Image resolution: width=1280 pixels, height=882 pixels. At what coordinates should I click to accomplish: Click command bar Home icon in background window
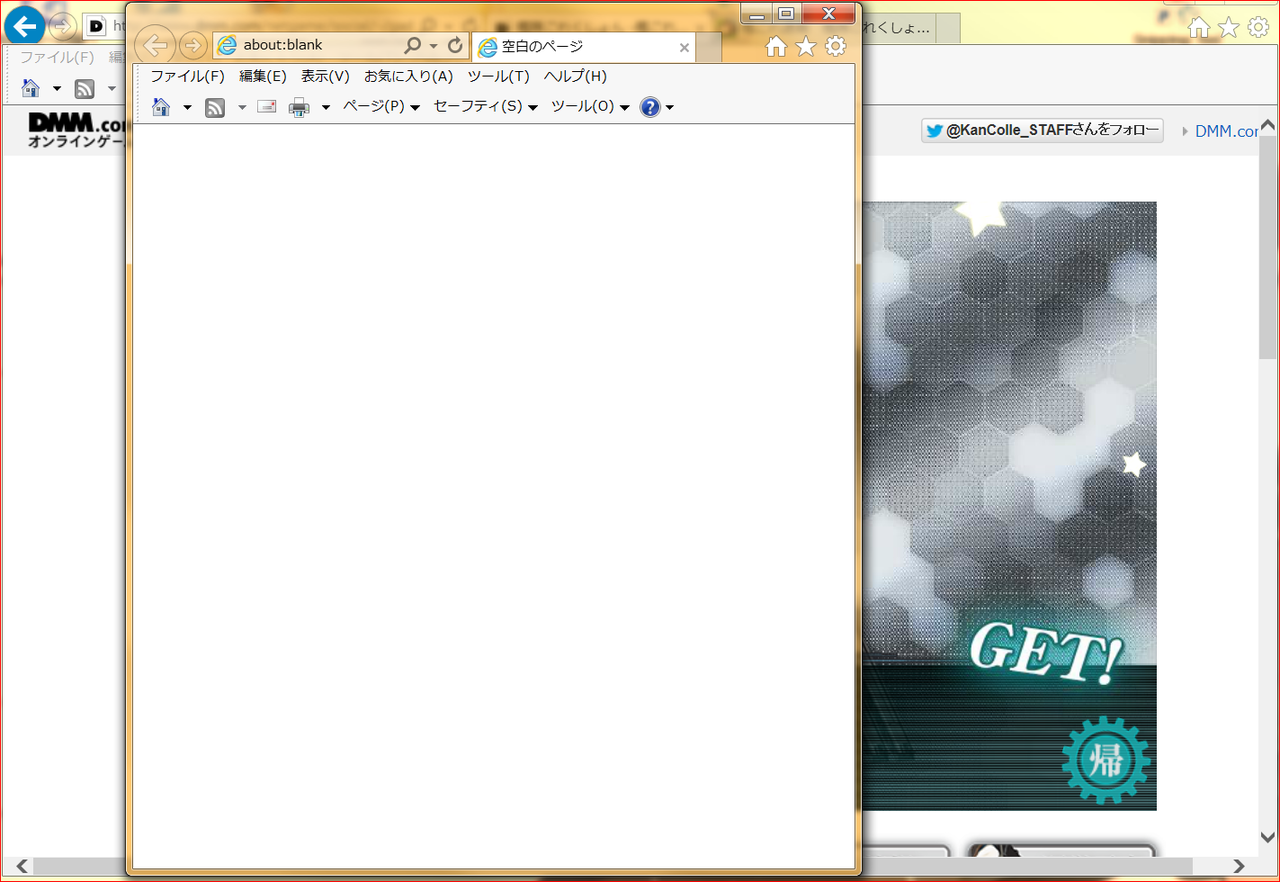coord(31,89)
